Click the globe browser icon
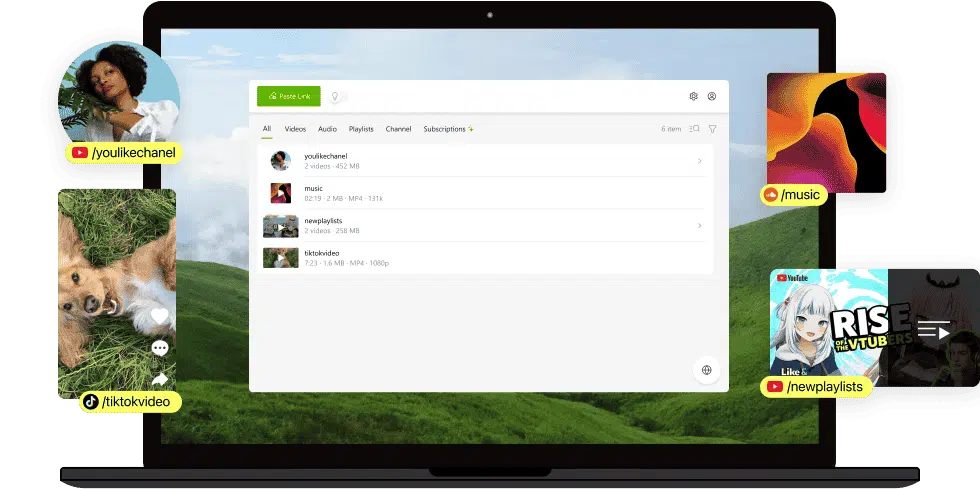The image size is (980, 489). point(707,370)
